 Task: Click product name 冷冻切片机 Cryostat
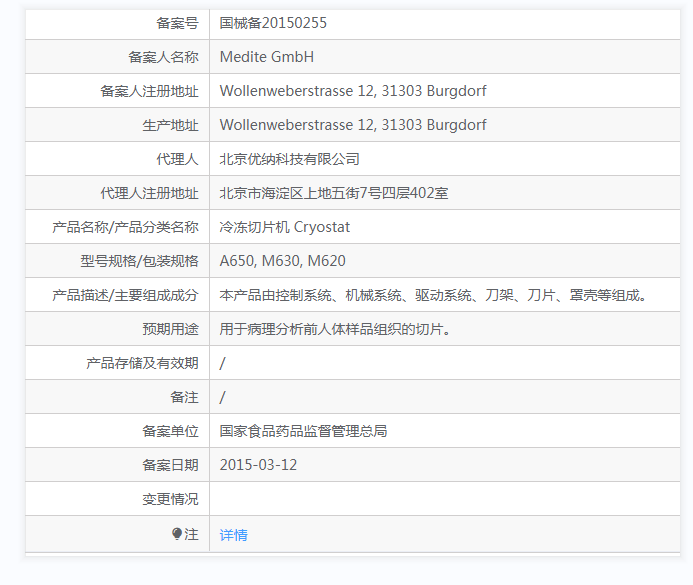[x=285, y=227]
